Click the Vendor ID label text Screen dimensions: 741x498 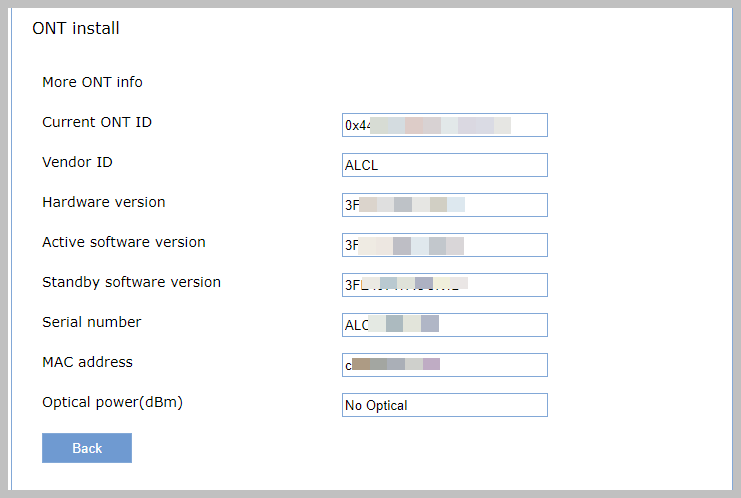pyautogui.click(x=78, y=162)
